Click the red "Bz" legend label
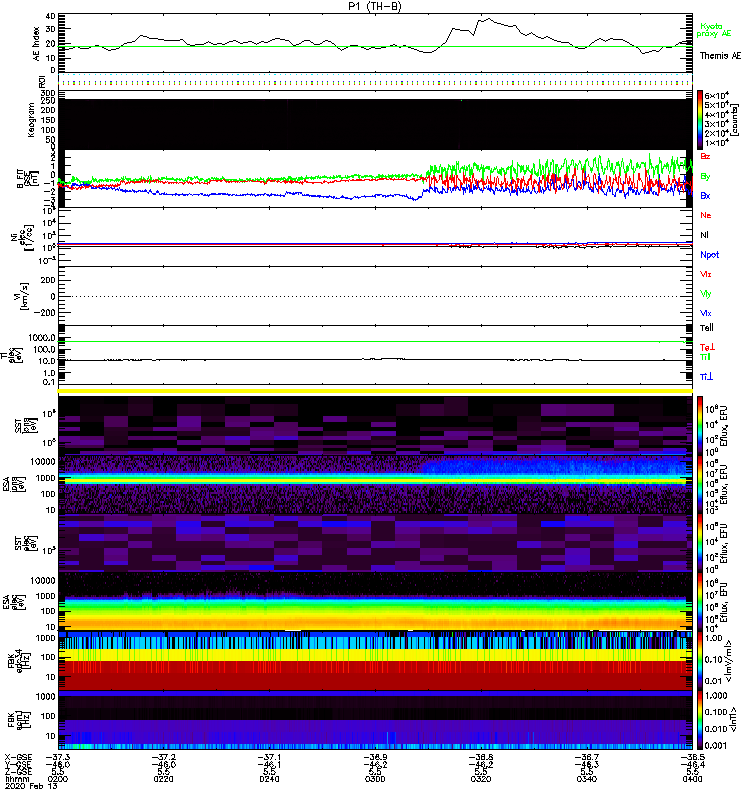 (x=705, y=156)
